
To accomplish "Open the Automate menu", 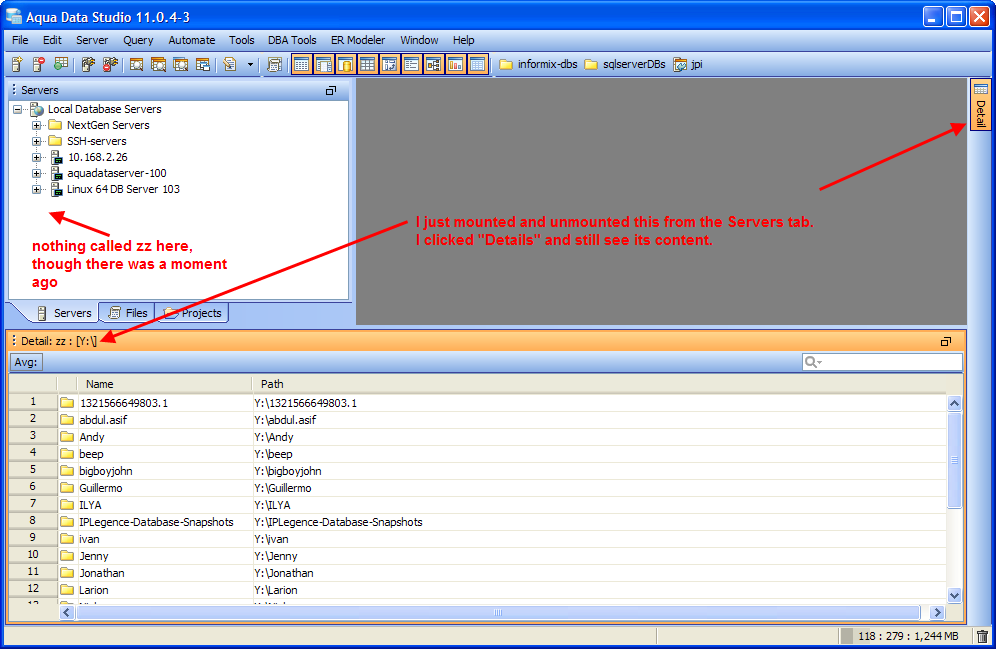I will (x=192, y=40).
